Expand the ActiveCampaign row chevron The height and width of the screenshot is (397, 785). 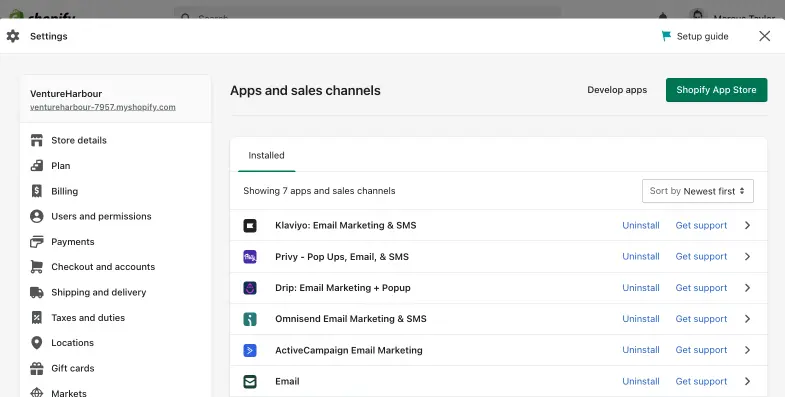(747, 350)
